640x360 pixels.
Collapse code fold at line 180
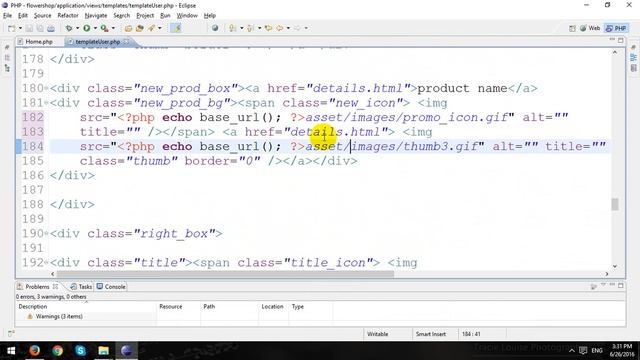pos(47,89)
